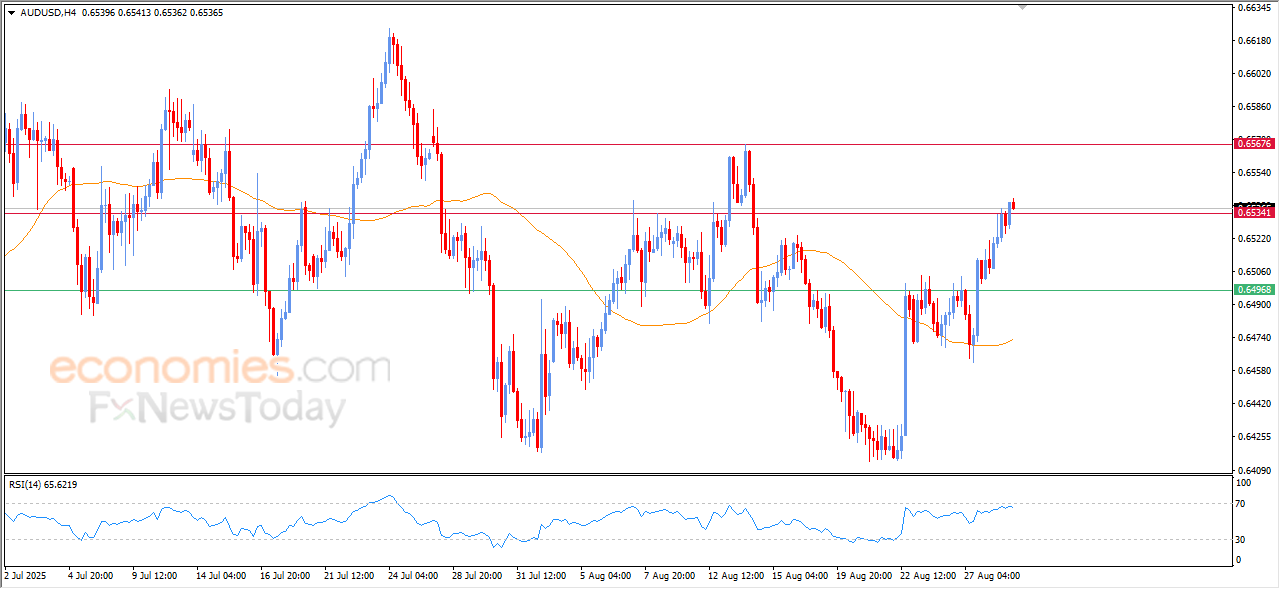Click the red 0.65676 price level tag
The width and height of the screenshot is (1280, 589).
[x=1254, y=144]
